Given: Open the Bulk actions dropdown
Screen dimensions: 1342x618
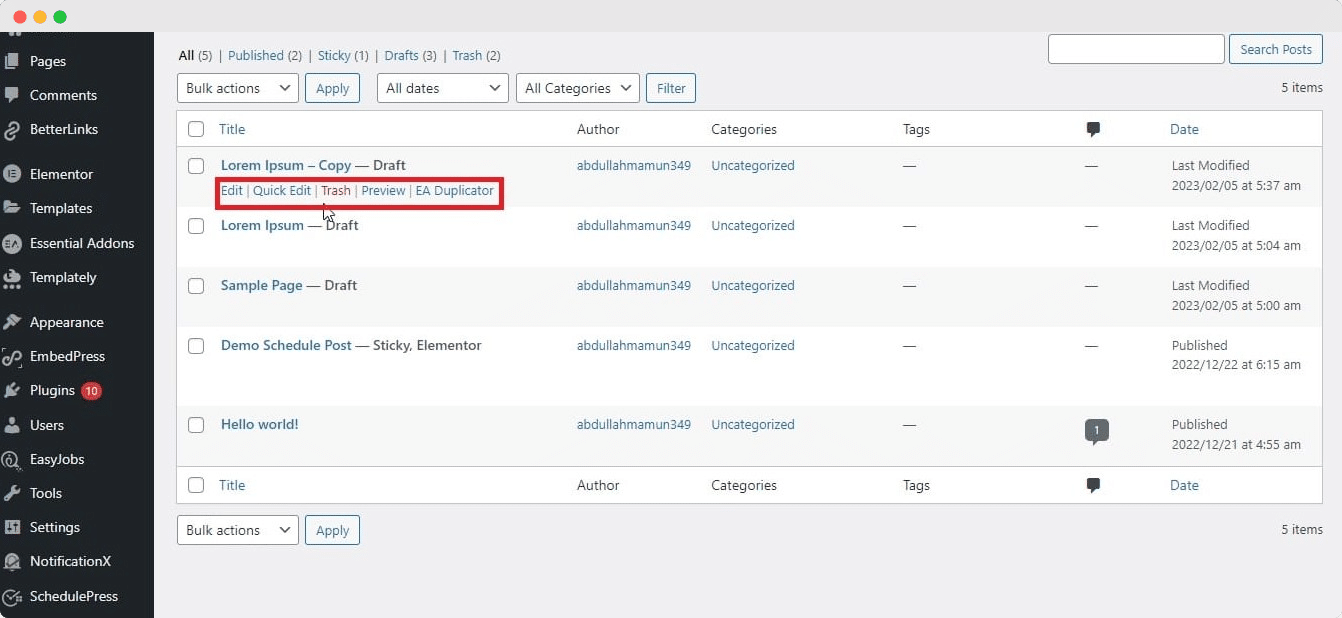Looking at the screenshot, I should click(237, 88).
